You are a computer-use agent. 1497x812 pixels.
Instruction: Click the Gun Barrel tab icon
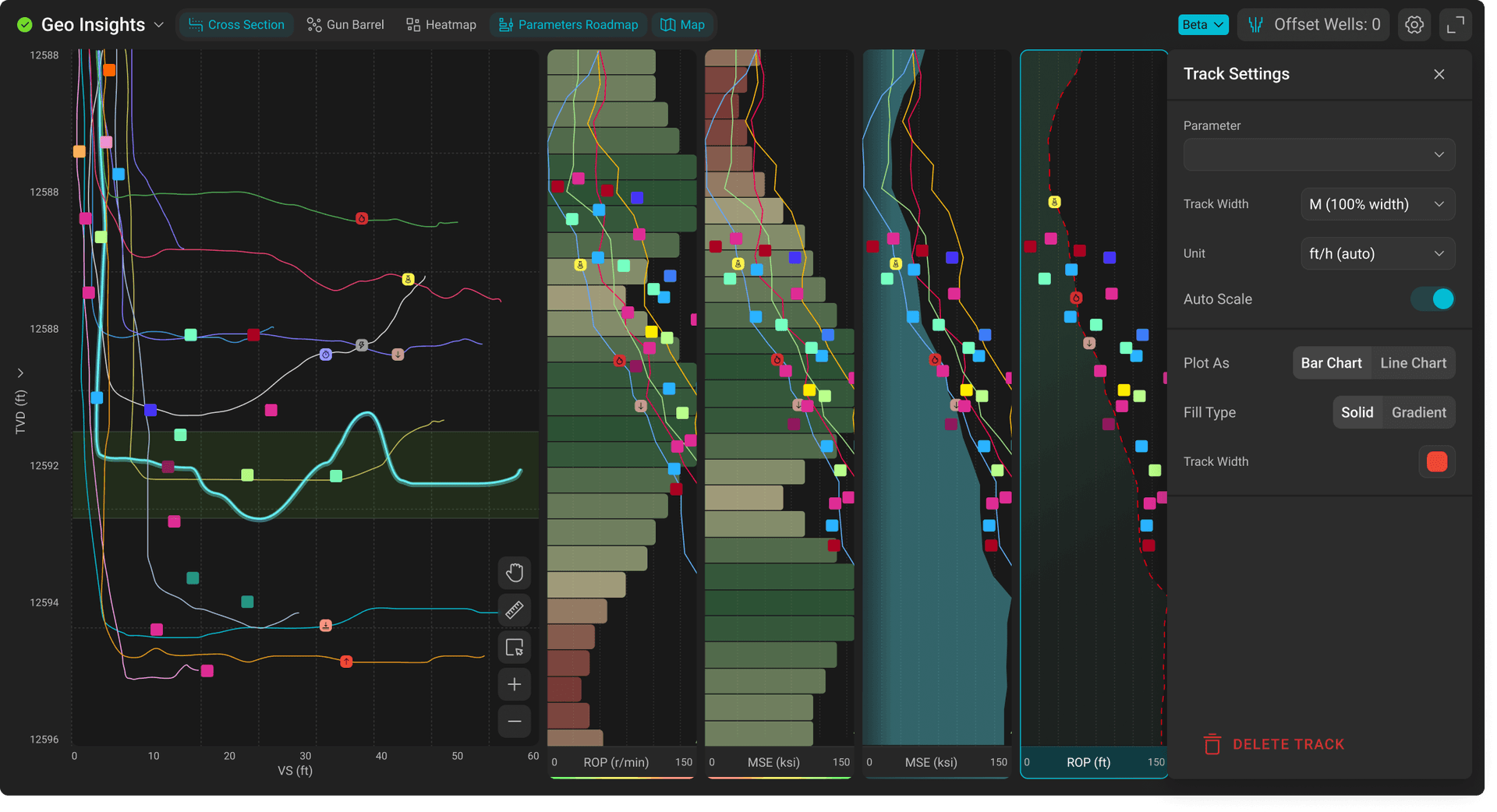coord(314,25)
